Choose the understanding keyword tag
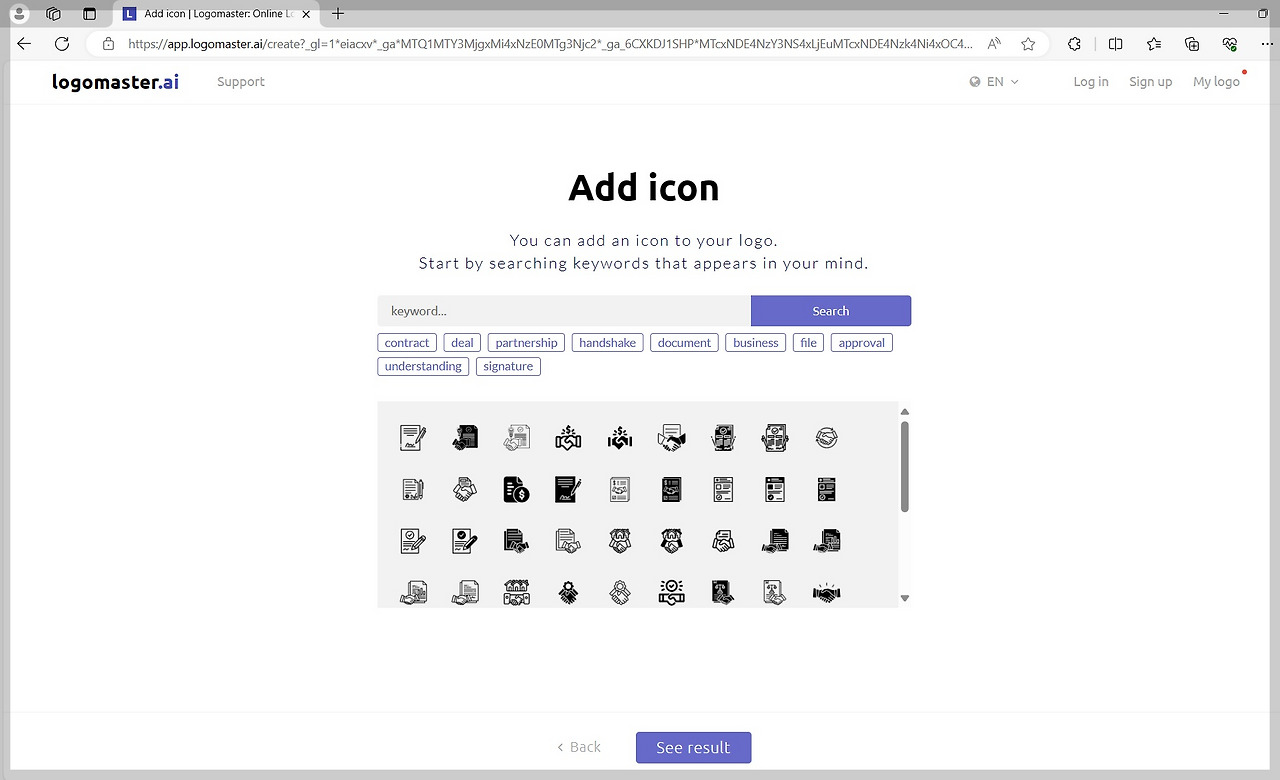The width and height of the screenshot is (1280, 780). click(x=423, y=367)
